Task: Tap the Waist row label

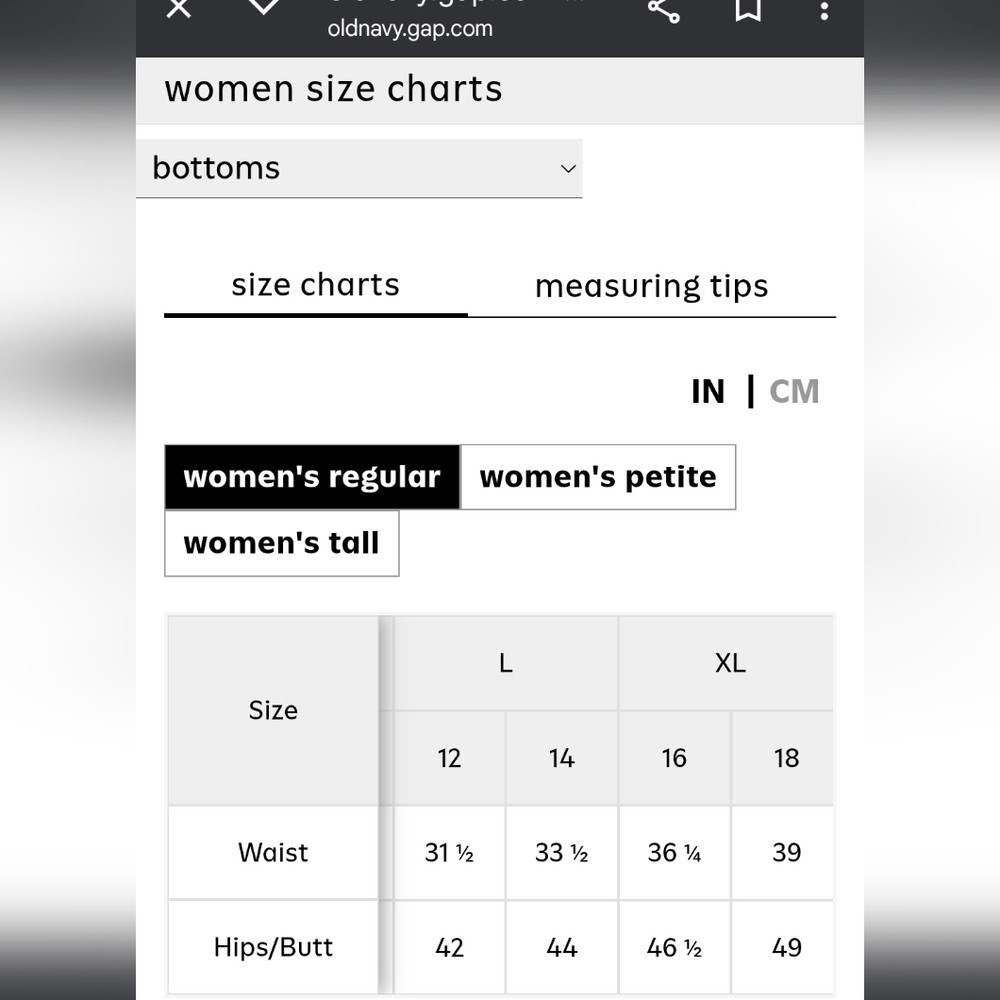Action: point(273,853)
